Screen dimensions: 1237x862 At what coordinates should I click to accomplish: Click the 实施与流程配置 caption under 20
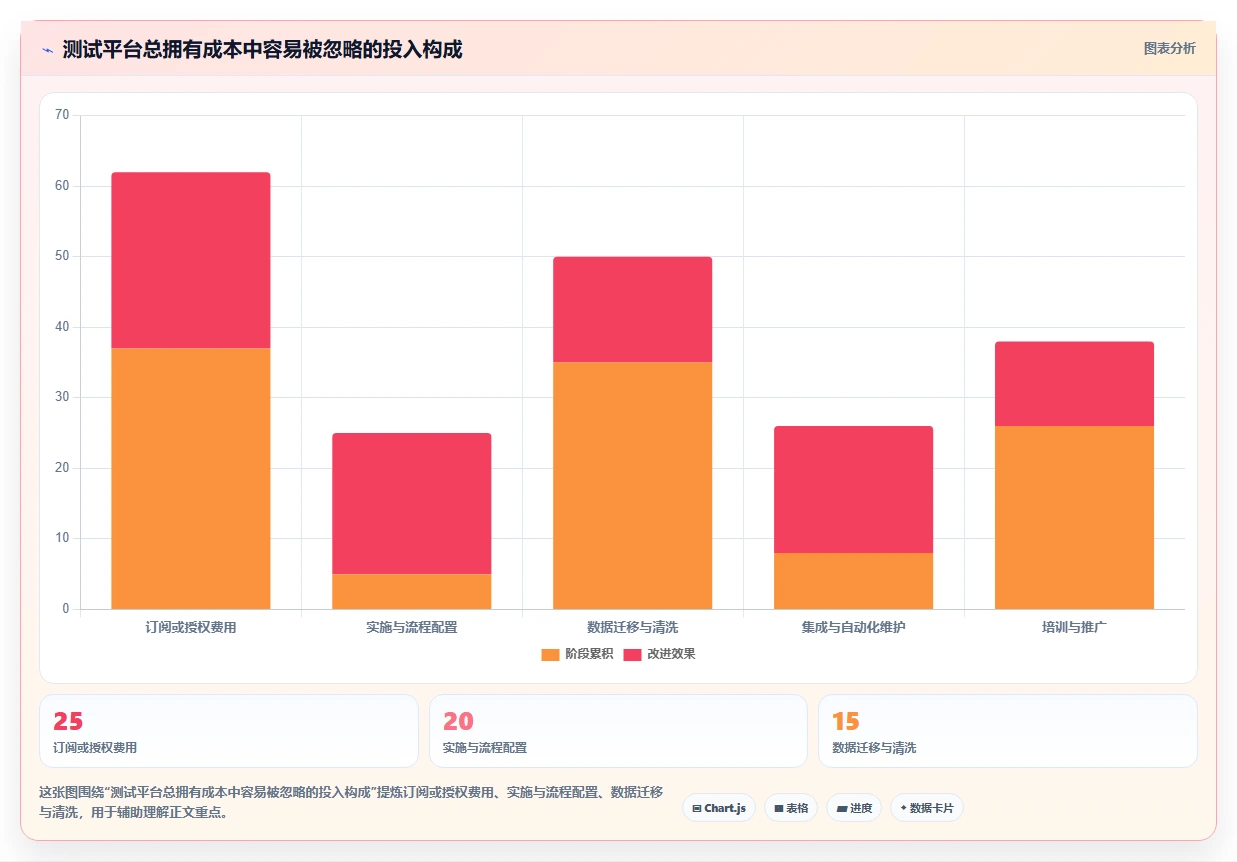[x=485, y=747]
